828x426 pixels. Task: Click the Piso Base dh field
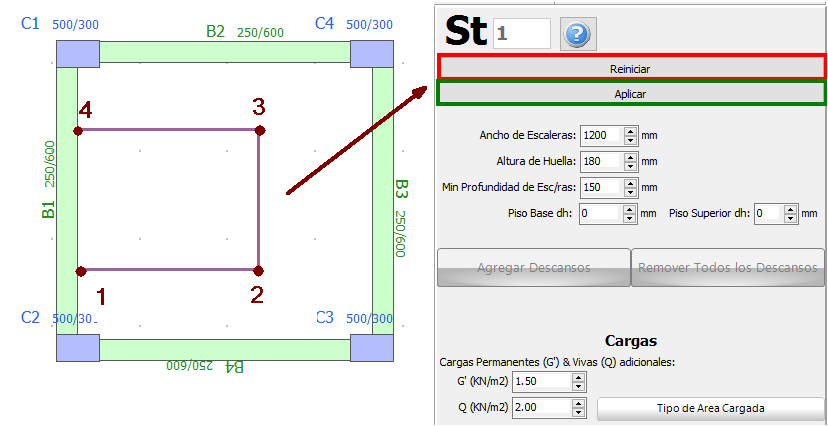(x=600, y=213)
